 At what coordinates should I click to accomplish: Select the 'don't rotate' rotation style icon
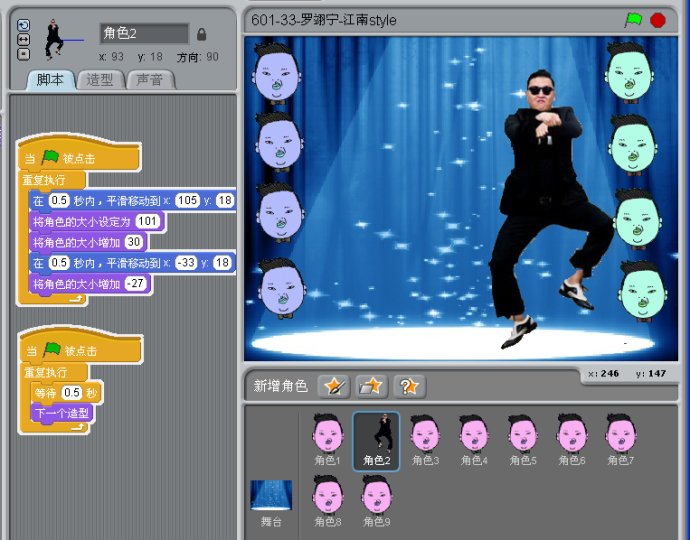[x=23, y=54]
